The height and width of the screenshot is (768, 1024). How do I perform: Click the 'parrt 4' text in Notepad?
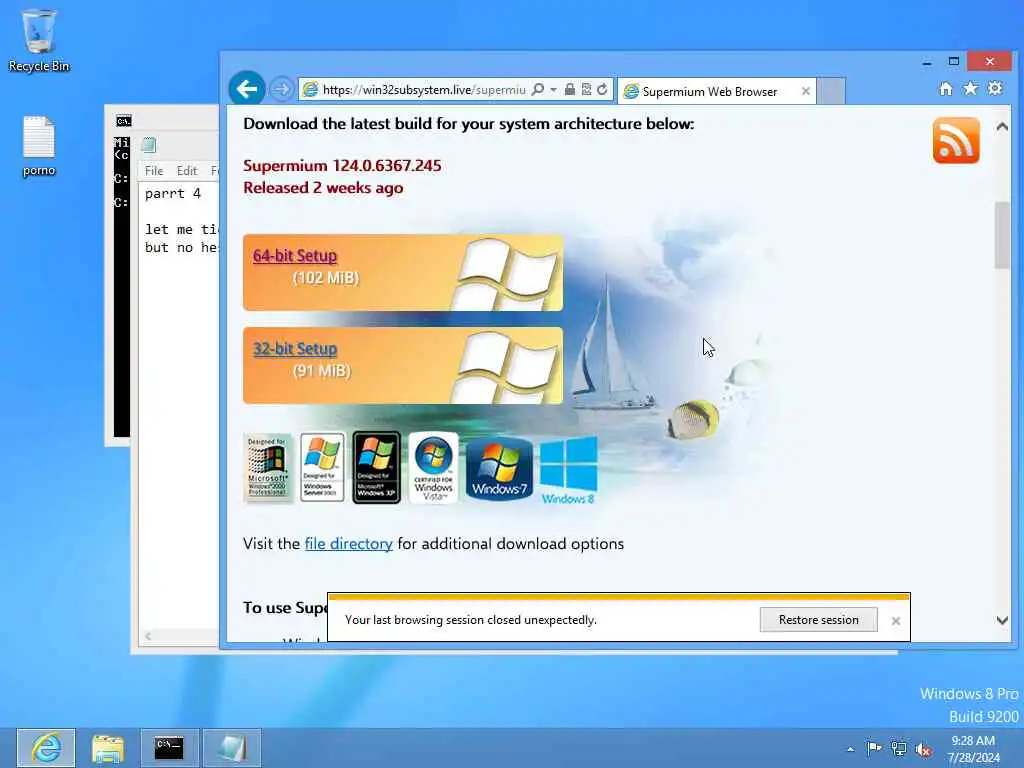pos(172,193)
